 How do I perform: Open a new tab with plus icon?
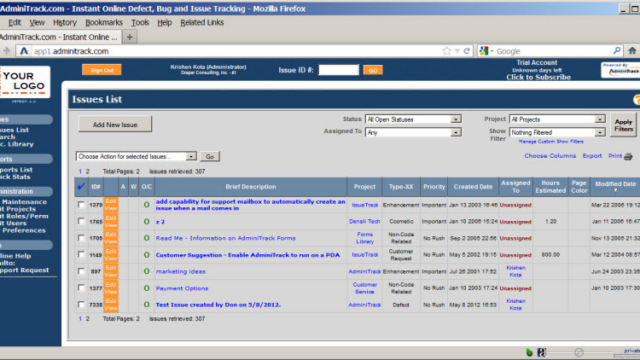130,37
